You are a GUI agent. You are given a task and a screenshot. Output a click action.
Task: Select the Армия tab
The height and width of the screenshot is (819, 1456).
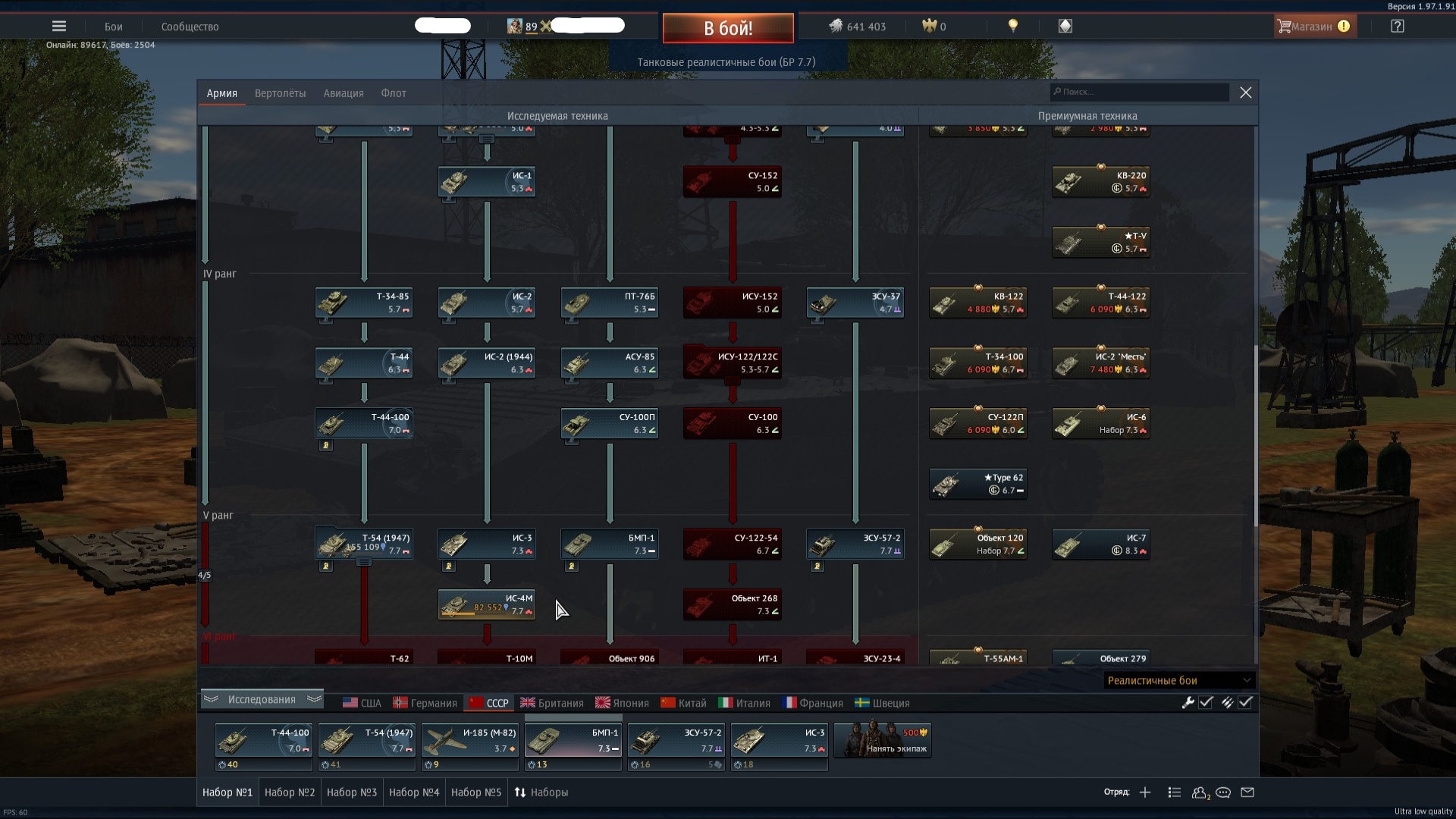[222, 93]
